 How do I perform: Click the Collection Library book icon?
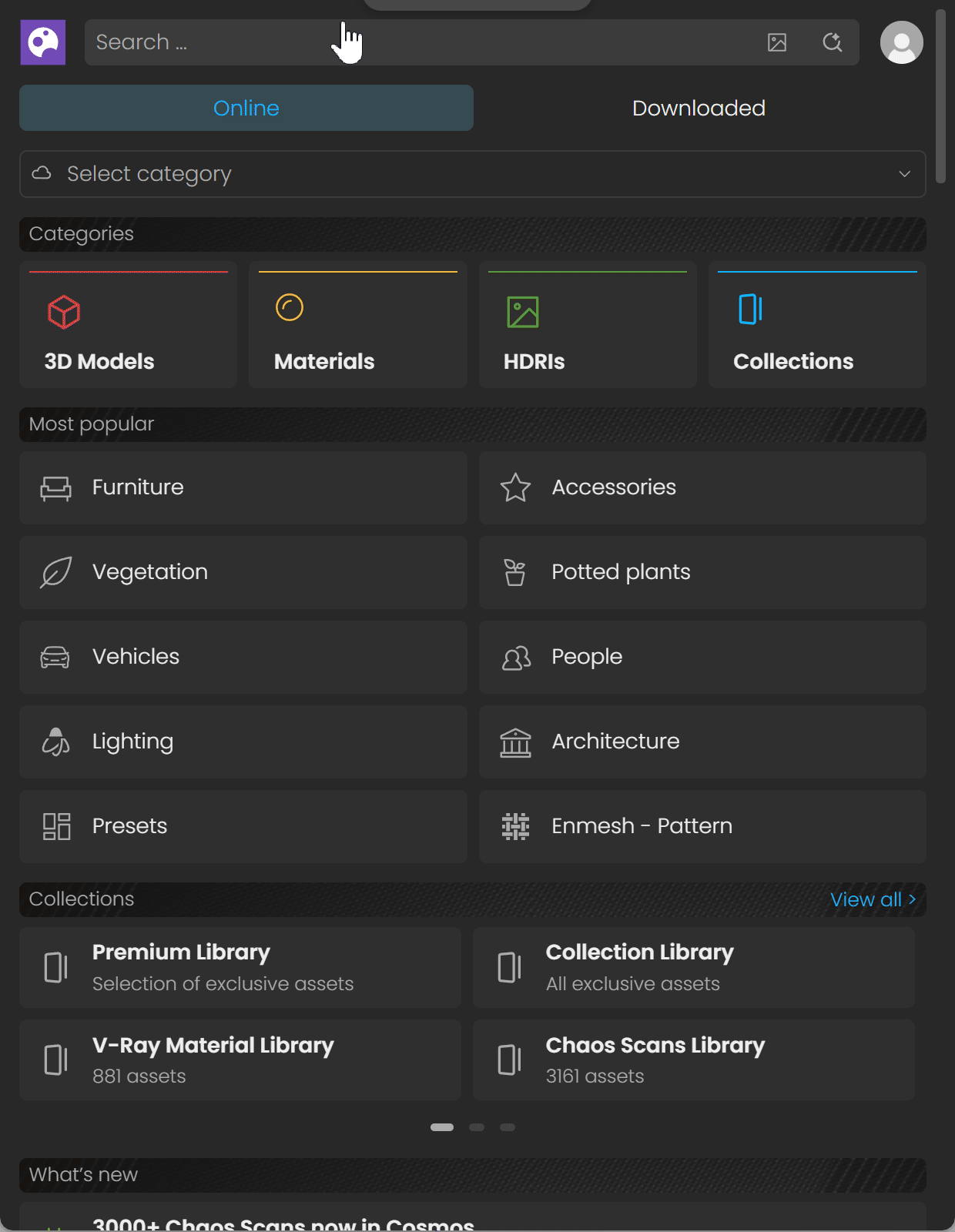(509, 967)
